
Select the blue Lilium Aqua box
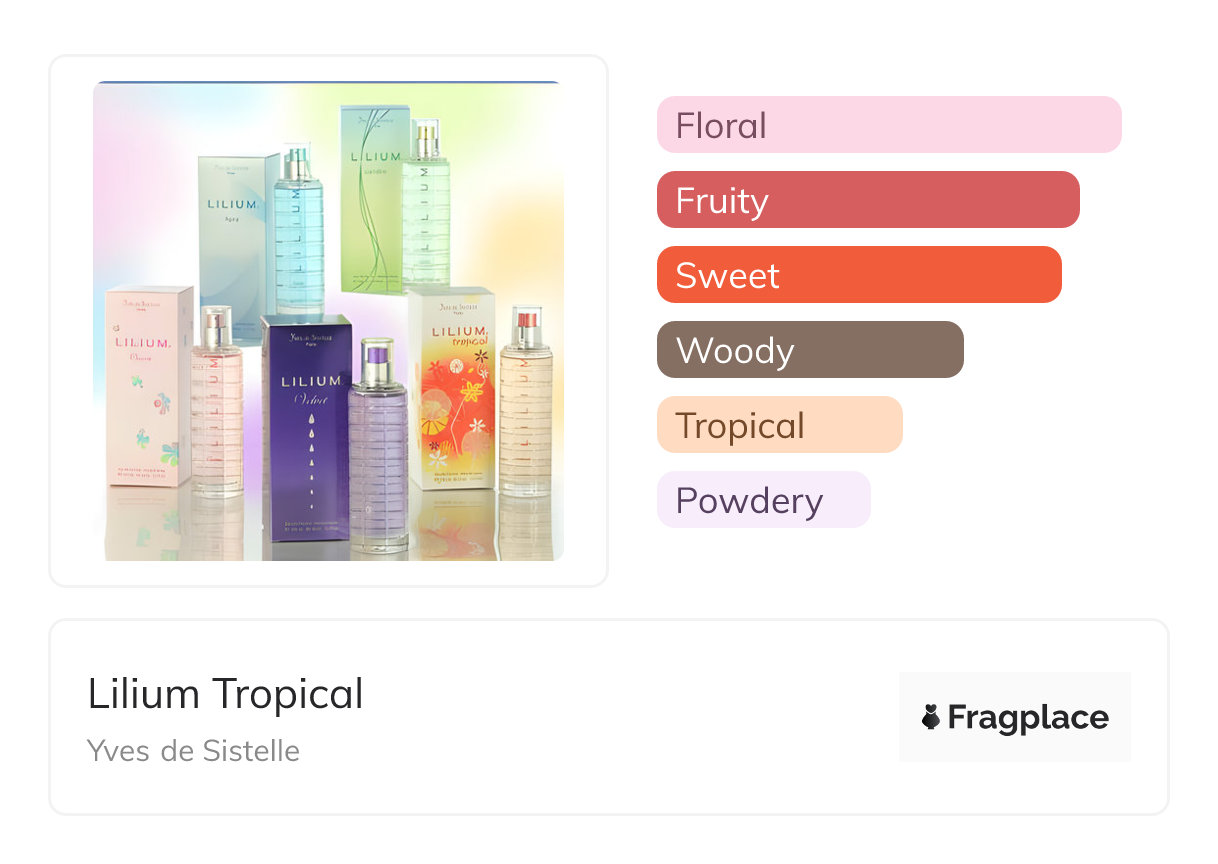236,235
